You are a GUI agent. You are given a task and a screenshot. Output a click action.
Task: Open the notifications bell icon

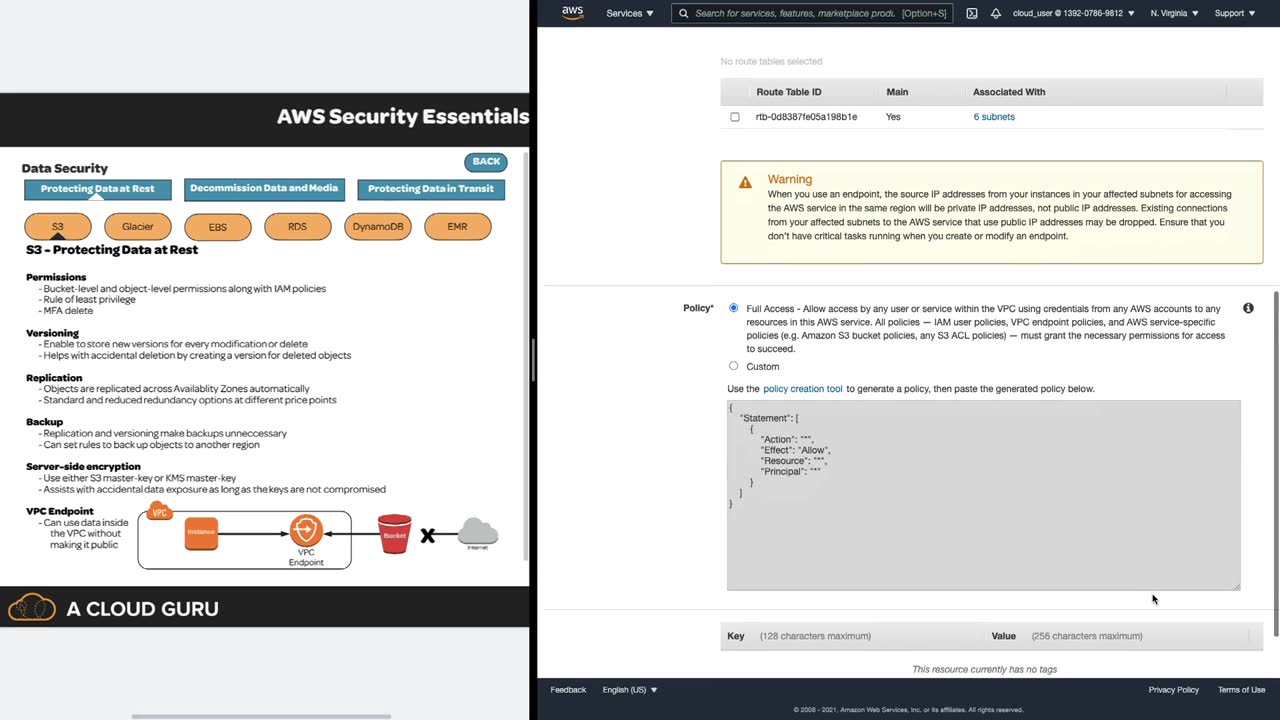(996, 13)
